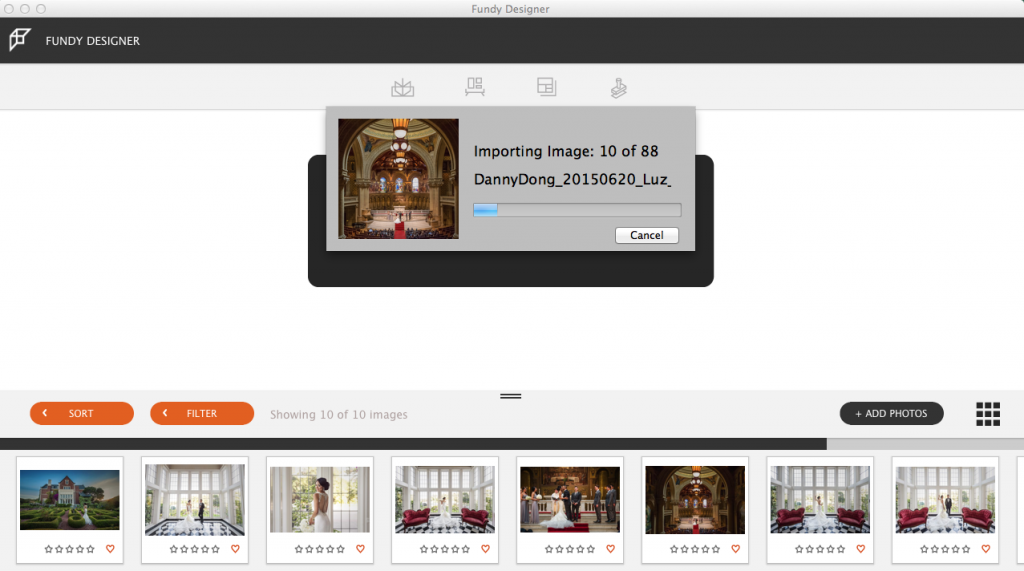1024x571 pixels.
Task: Click the DannyDong_20150620_Luz_ filename text
Action: 572,179
